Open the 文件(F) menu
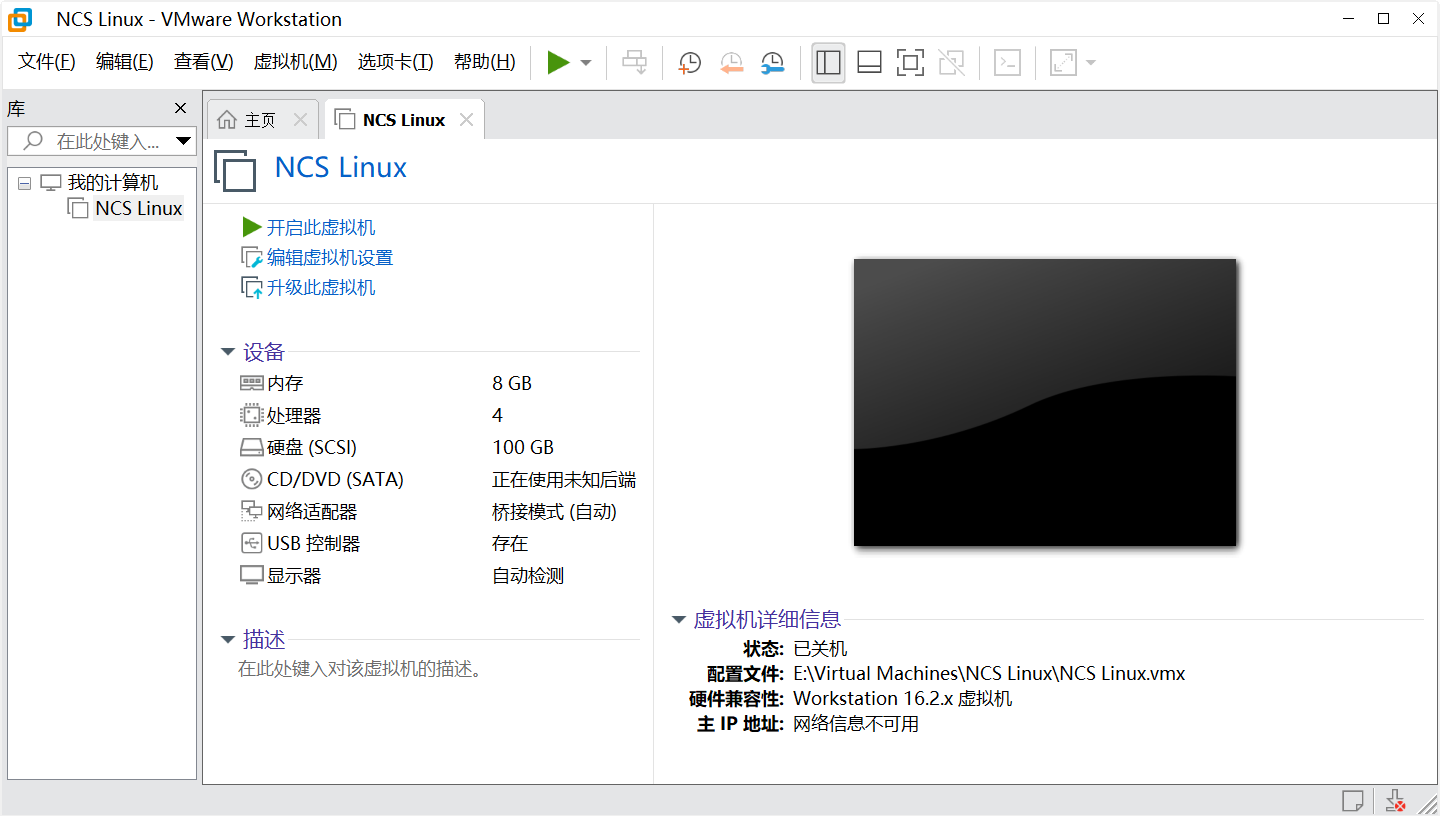1440x816 pixels. point(47,62)
